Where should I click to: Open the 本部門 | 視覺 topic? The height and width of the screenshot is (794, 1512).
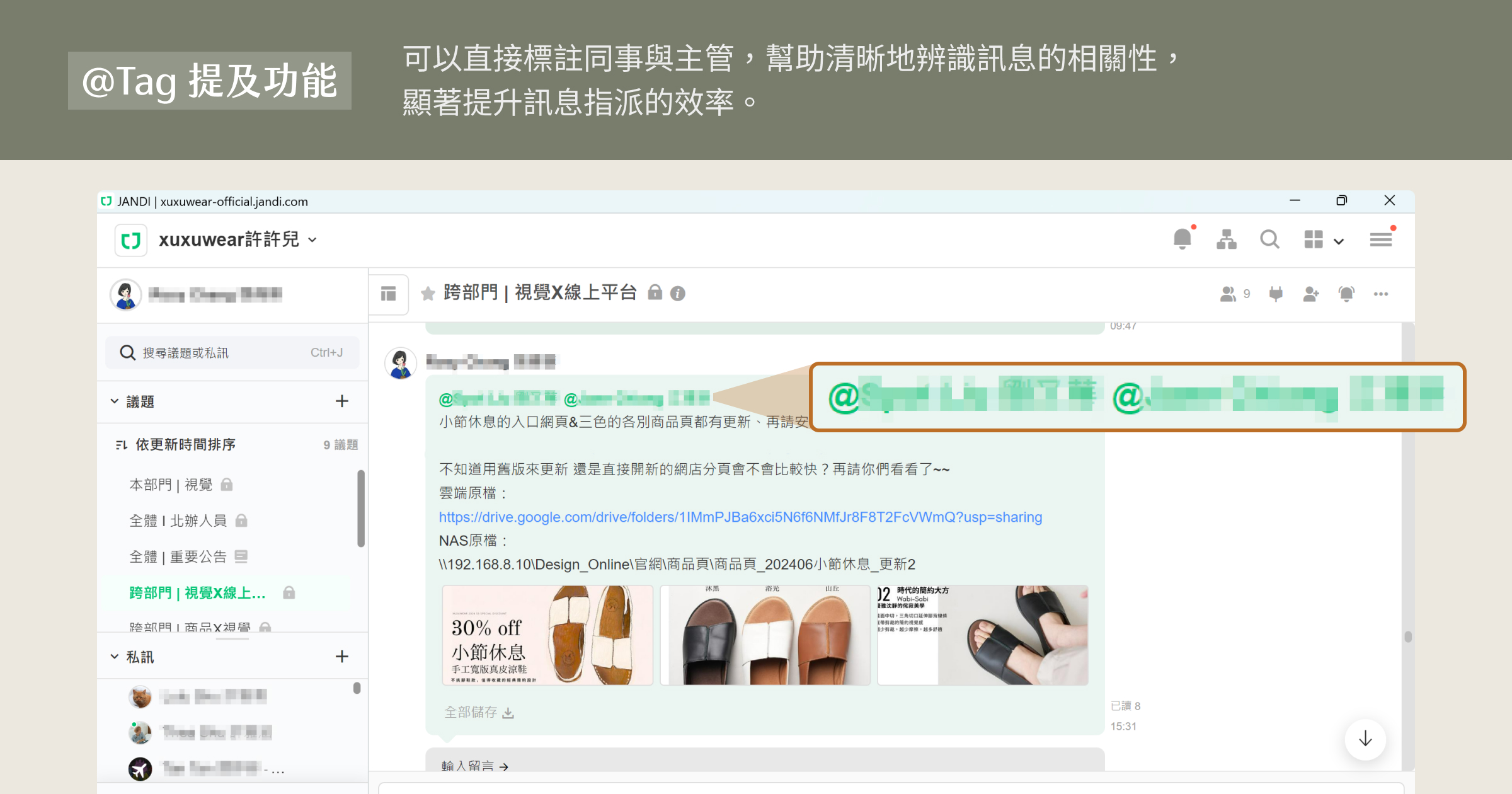click(171, 485)
